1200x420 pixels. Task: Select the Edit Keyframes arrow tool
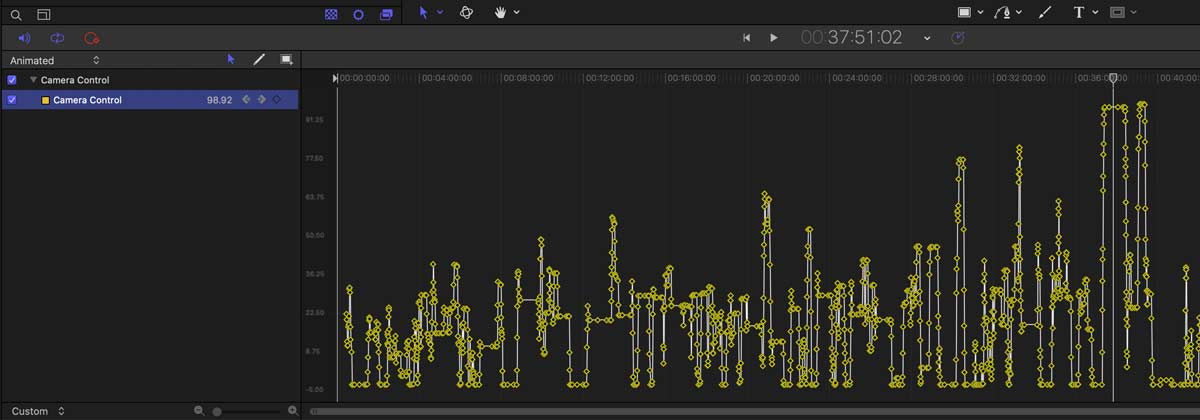[231, 60]
